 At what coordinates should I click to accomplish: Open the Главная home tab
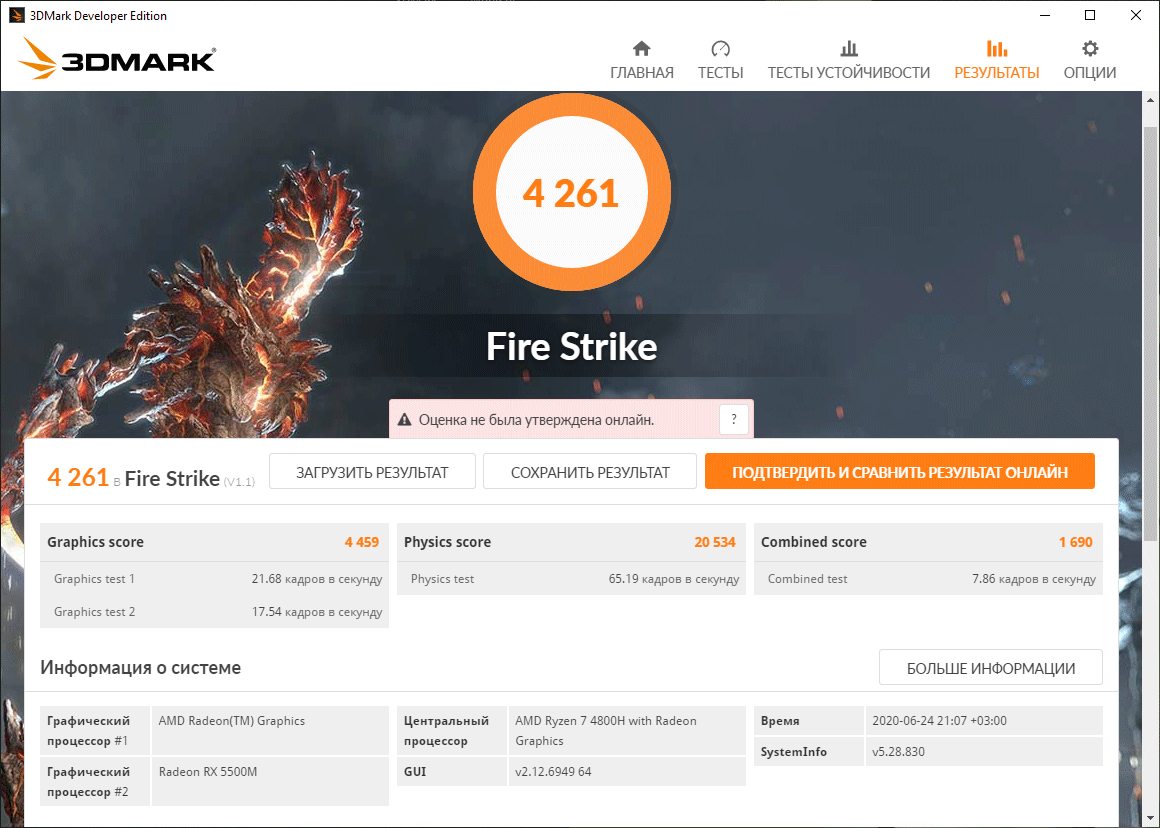pyautogui.click(x=641, y=60)
